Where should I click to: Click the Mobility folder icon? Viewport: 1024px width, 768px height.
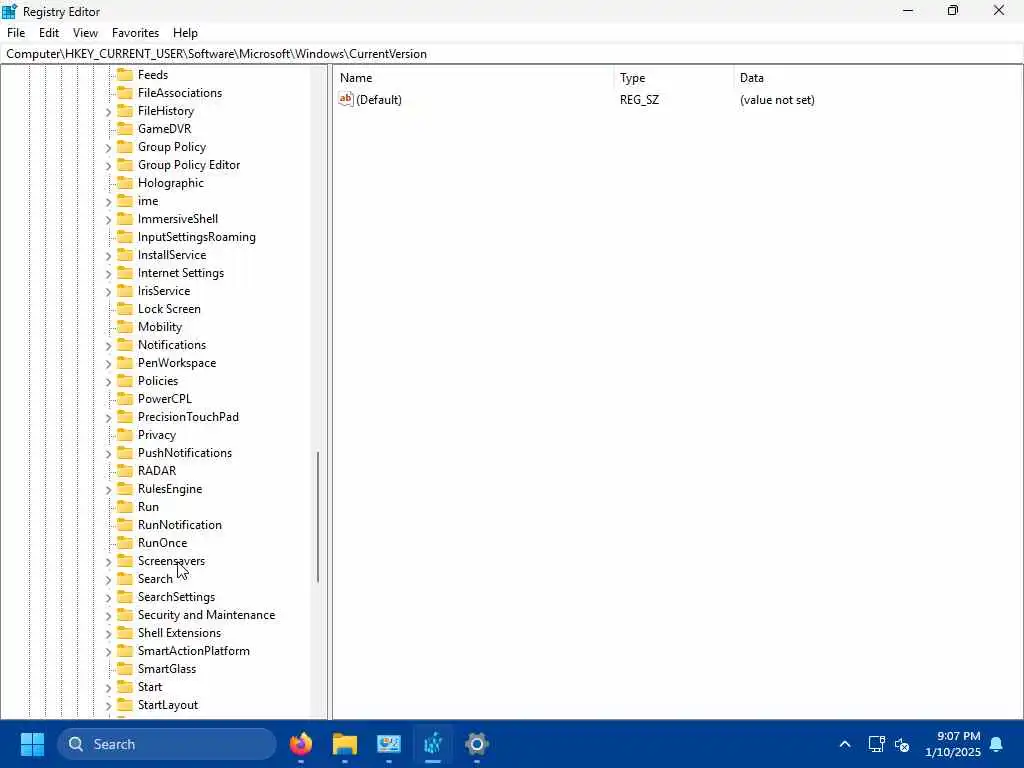tap(125, 327)
